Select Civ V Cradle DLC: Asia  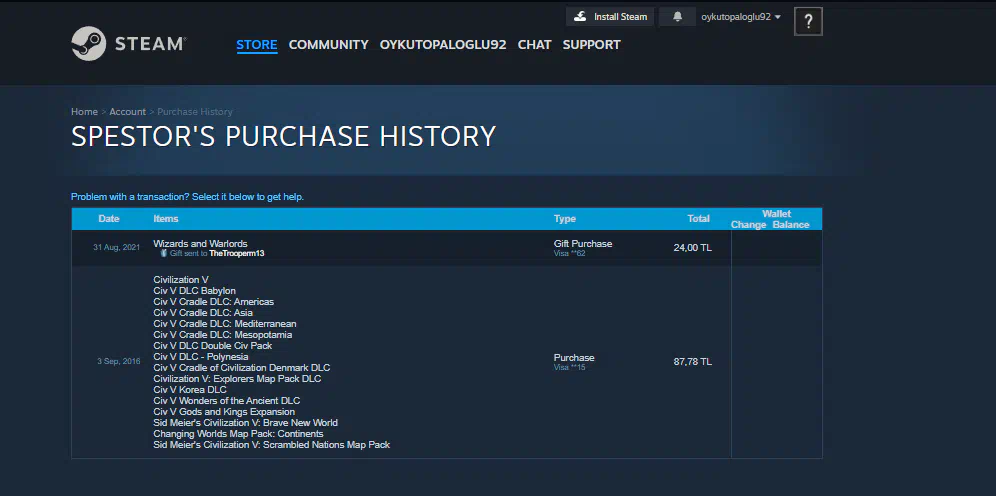coord(203,312)
